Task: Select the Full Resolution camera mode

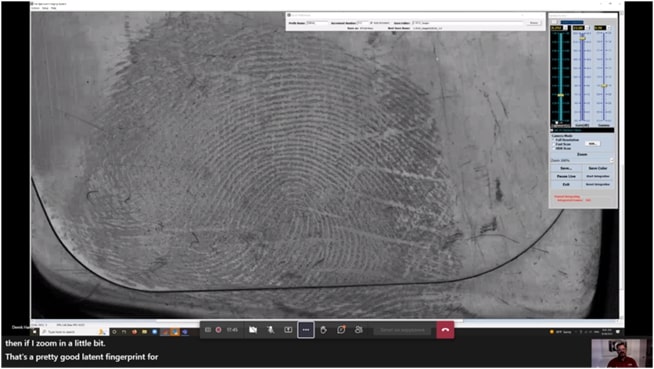Action: pos(566,140)
